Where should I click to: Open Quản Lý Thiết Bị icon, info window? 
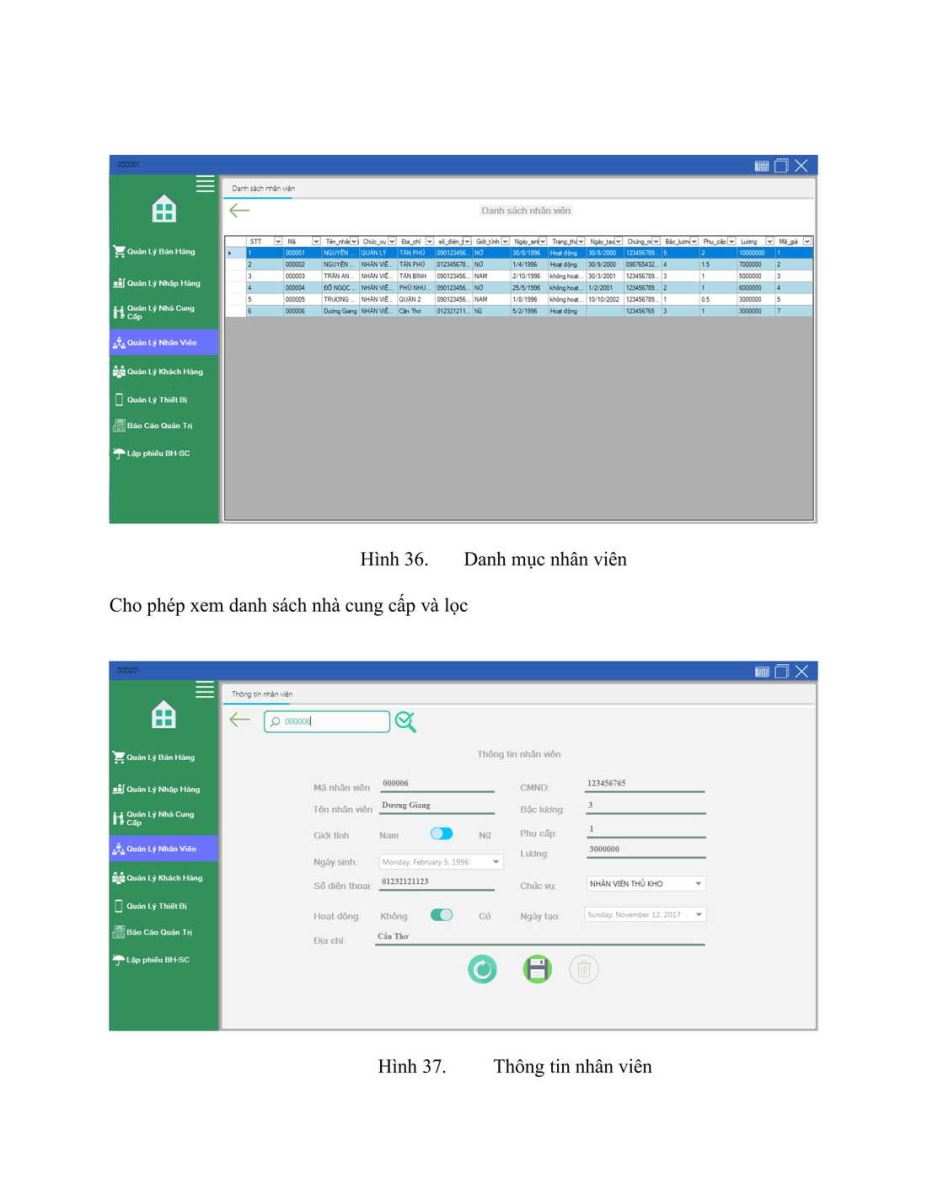tap(118, 906)
